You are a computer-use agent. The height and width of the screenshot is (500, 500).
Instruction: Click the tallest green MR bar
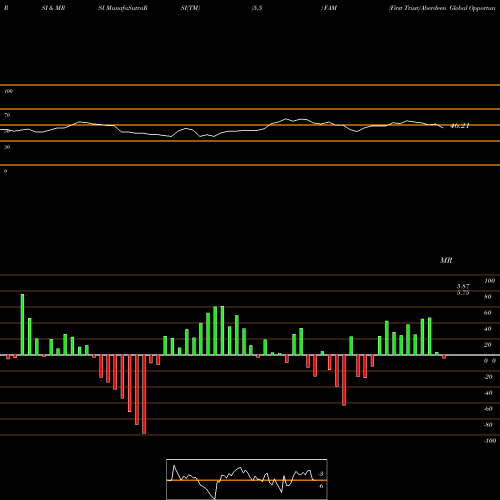[22, 324]
